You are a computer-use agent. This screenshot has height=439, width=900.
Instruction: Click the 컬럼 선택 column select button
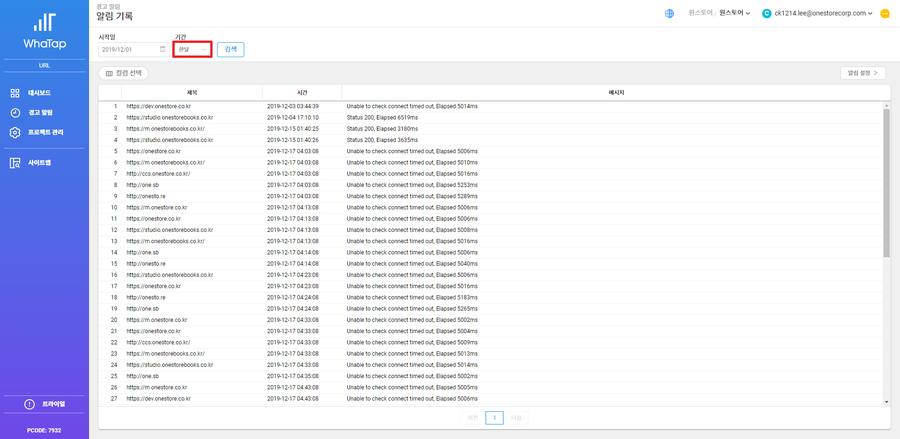point(124,73)
